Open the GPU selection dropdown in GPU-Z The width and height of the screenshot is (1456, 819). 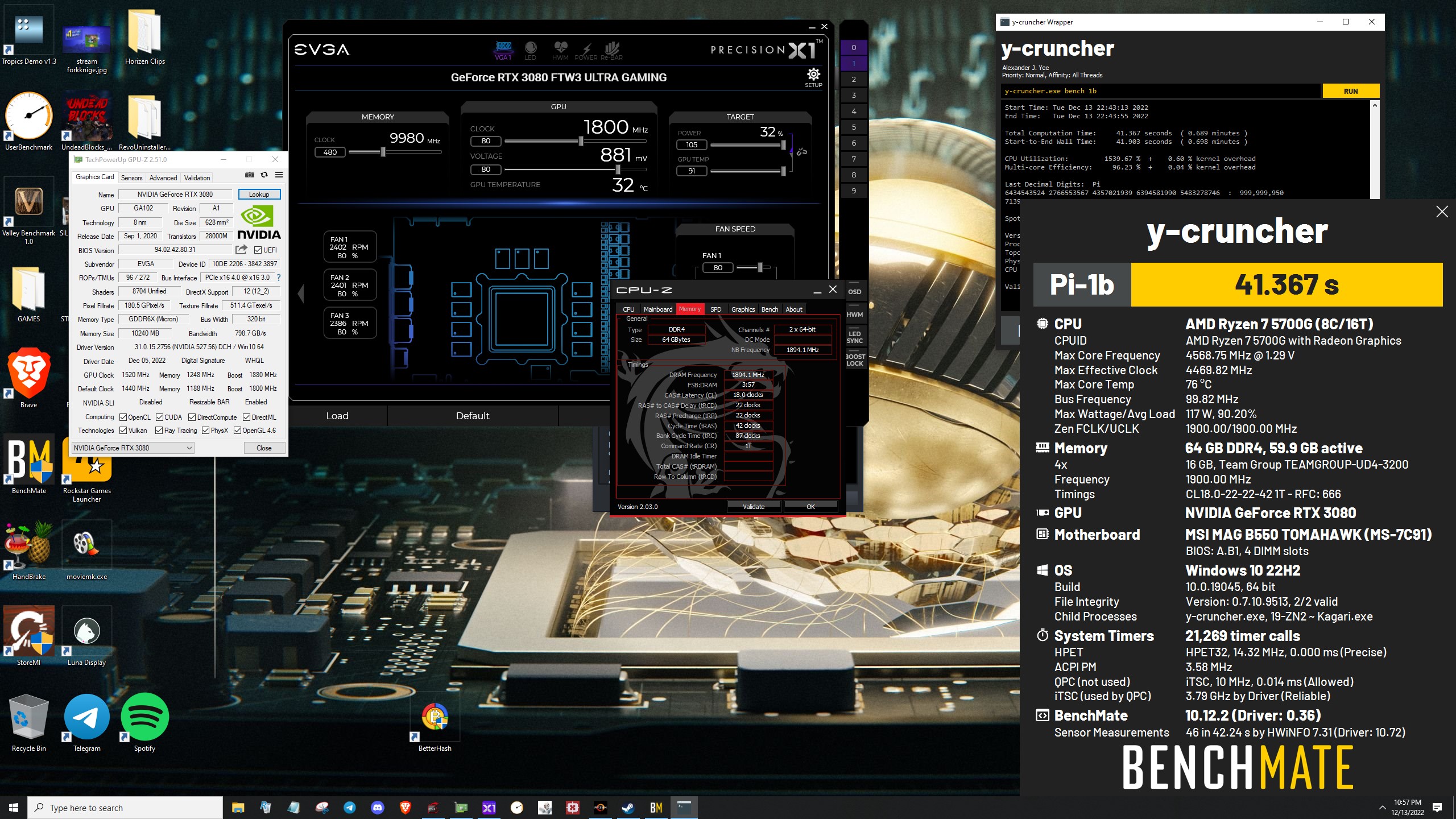[x=133, y=448]
